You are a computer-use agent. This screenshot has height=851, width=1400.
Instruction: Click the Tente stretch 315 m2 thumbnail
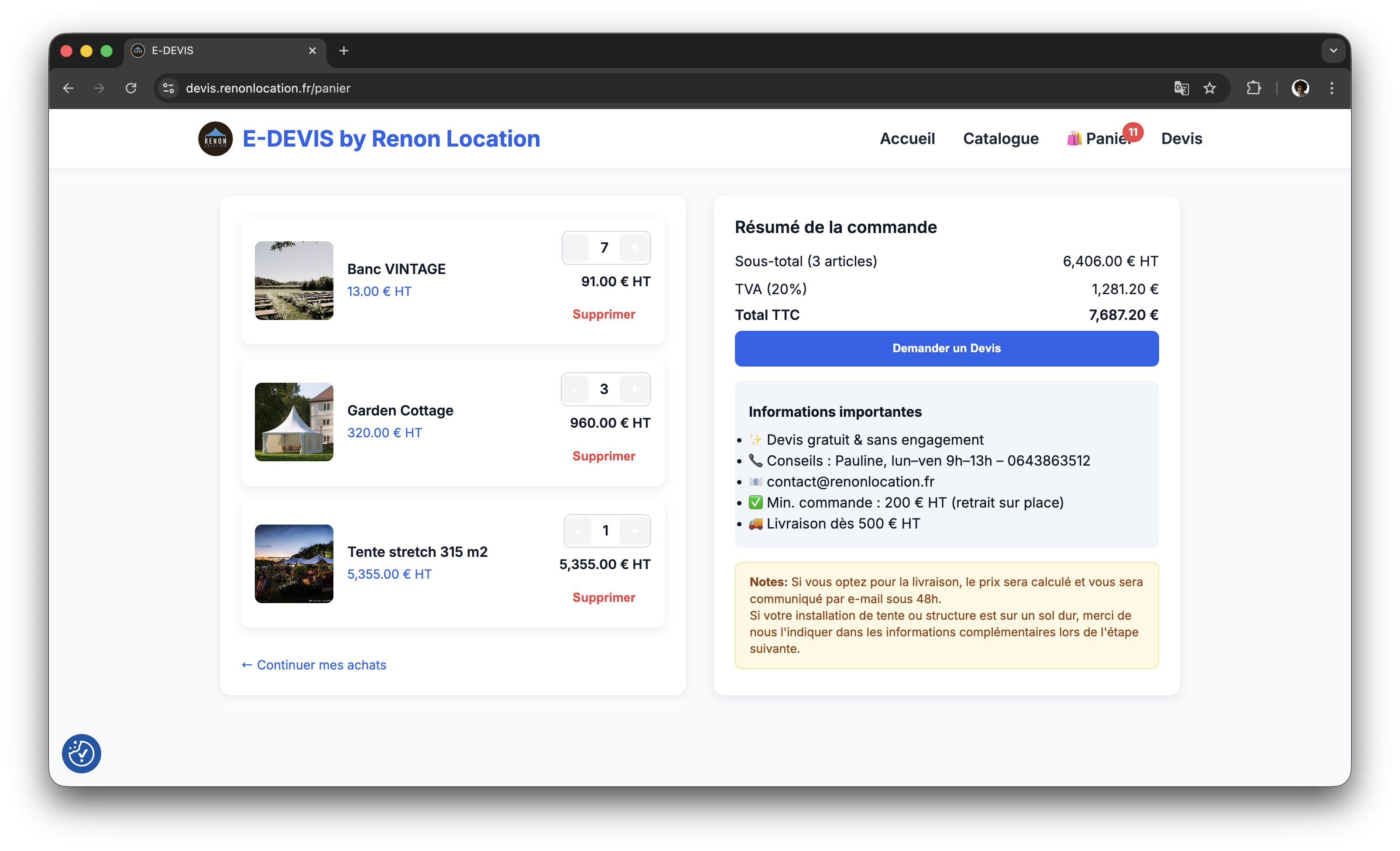point(294,563)
